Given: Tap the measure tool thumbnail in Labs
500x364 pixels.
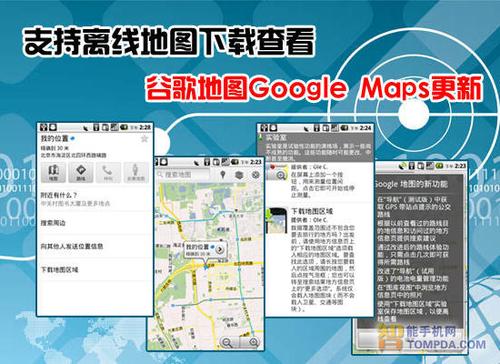Looking at the screenshot, I should point(277,172).
